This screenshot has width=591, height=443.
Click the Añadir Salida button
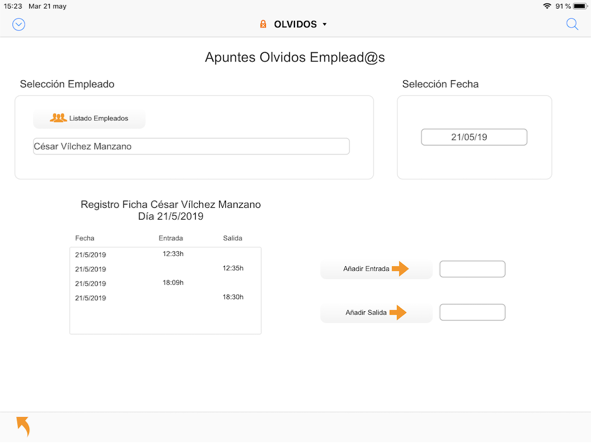click(x=376, y=313)
